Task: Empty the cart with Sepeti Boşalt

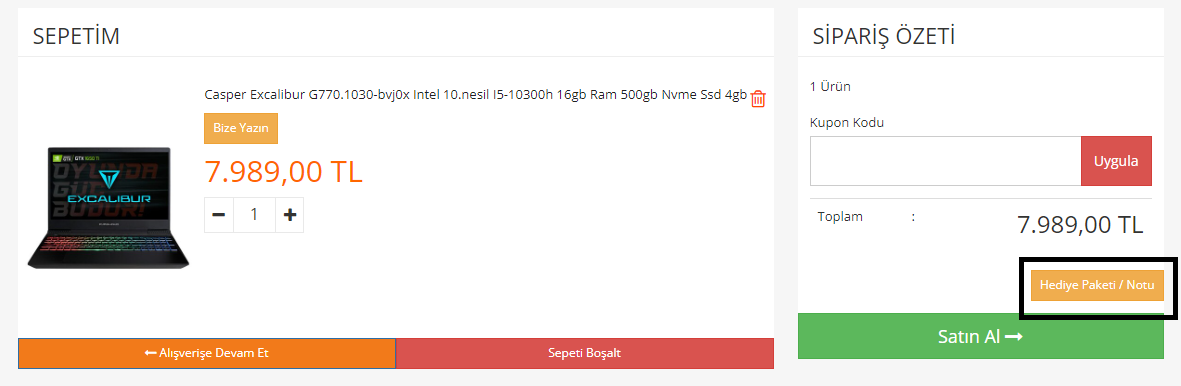Action: point(584,353)
